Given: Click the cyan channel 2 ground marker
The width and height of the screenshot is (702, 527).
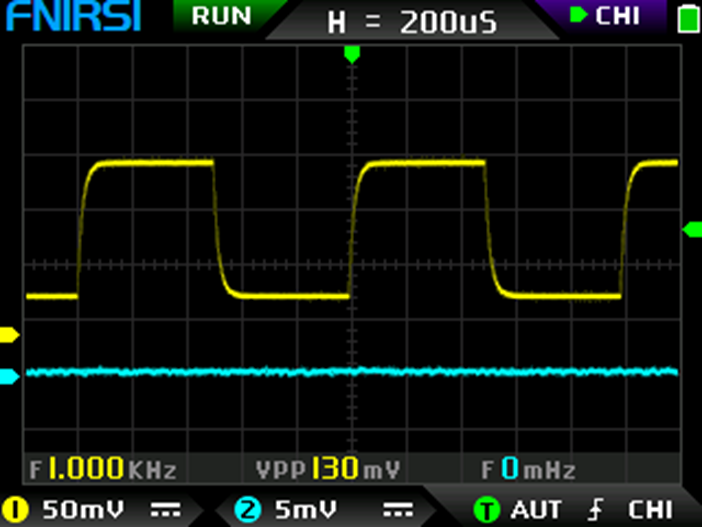Looking at the screenshot, I should coord(9,376).
